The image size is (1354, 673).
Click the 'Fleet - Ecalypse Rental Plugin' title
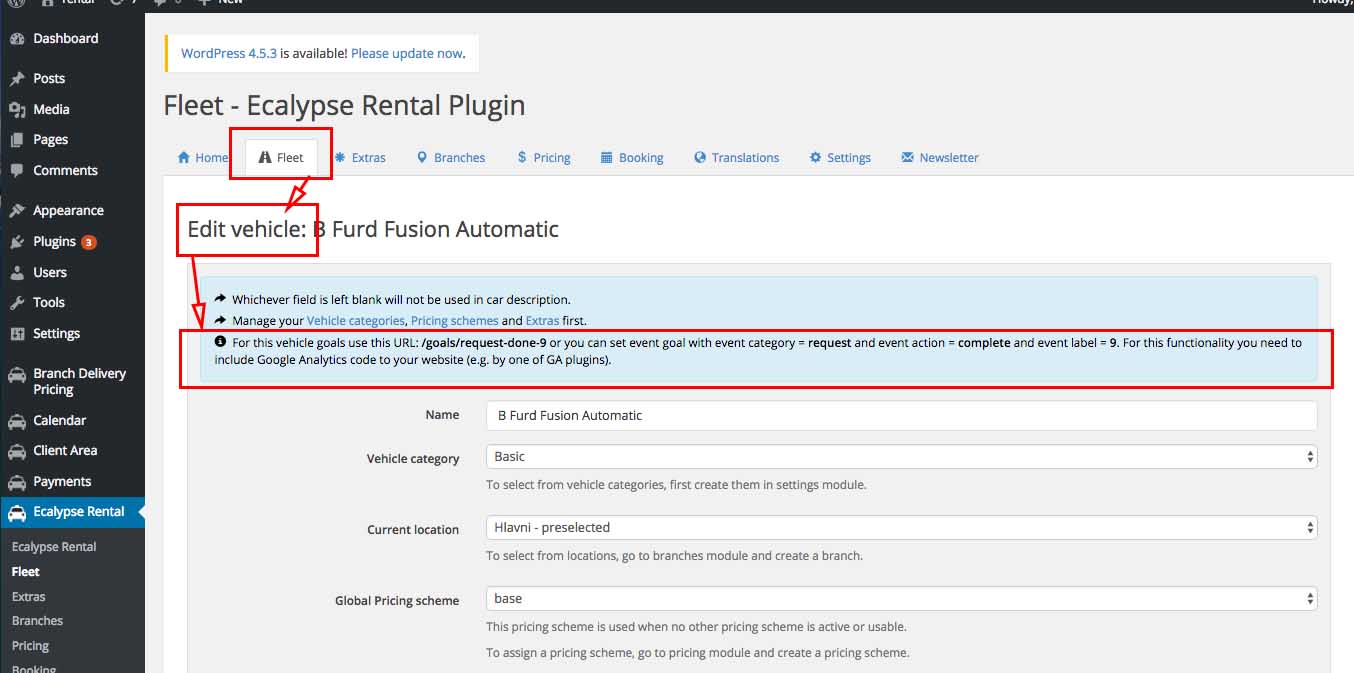344,106
